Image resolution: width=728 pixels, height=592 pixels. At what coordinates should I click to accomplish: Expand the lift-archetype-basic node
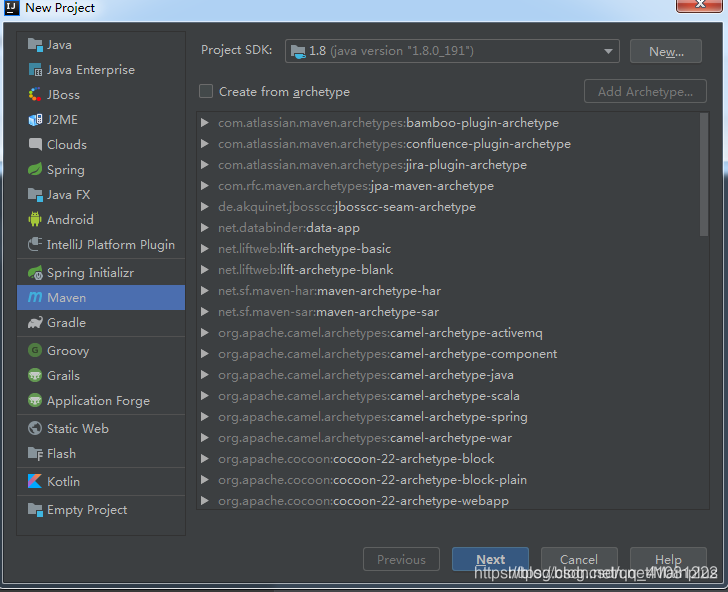coord(204,248)
